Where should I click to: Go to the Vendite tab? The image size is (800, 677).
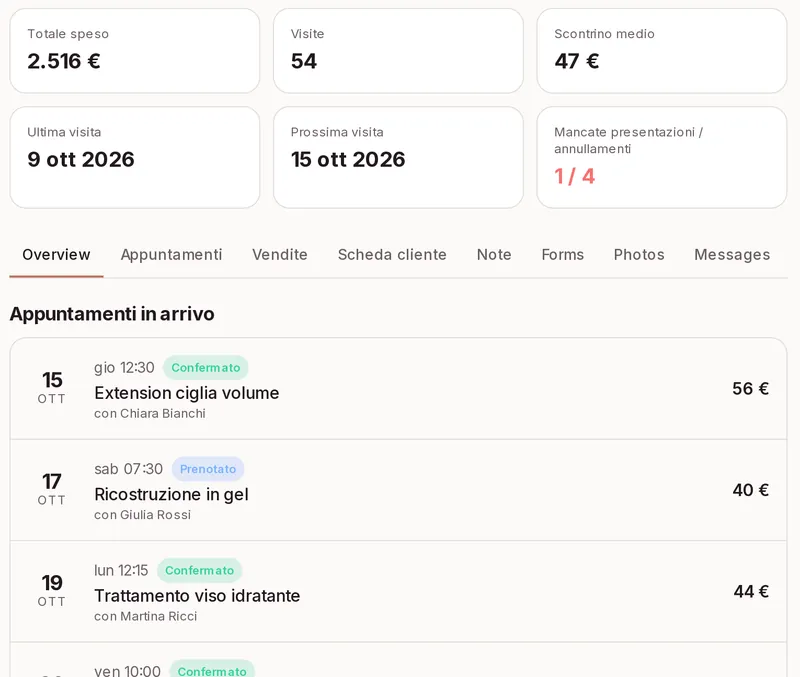(280, 255)
